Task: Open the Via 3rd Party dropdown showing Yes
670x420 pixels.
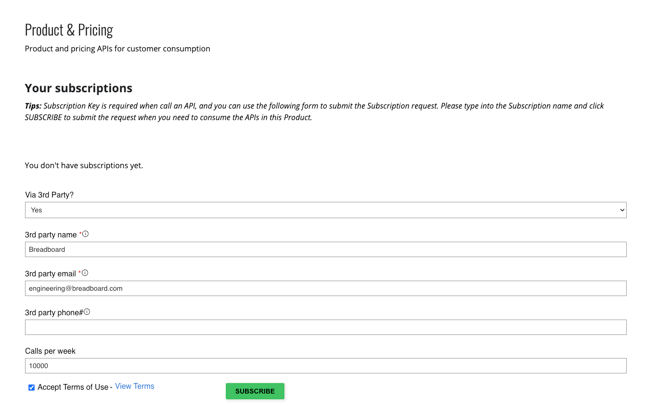Action: tap(325, 211)
